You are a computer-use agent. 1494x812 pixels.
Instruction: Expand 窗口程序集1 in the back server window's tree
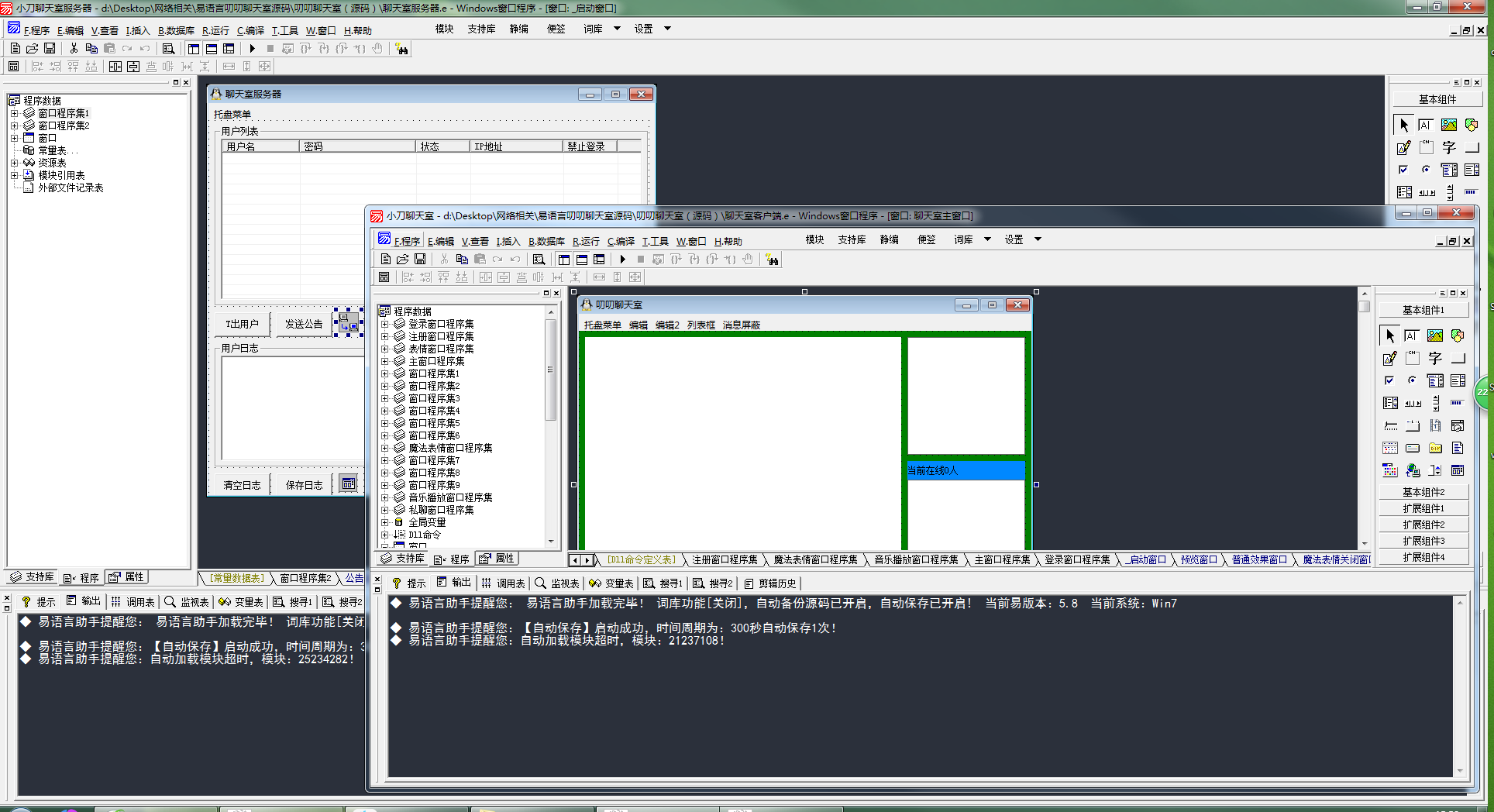(14, 113)
